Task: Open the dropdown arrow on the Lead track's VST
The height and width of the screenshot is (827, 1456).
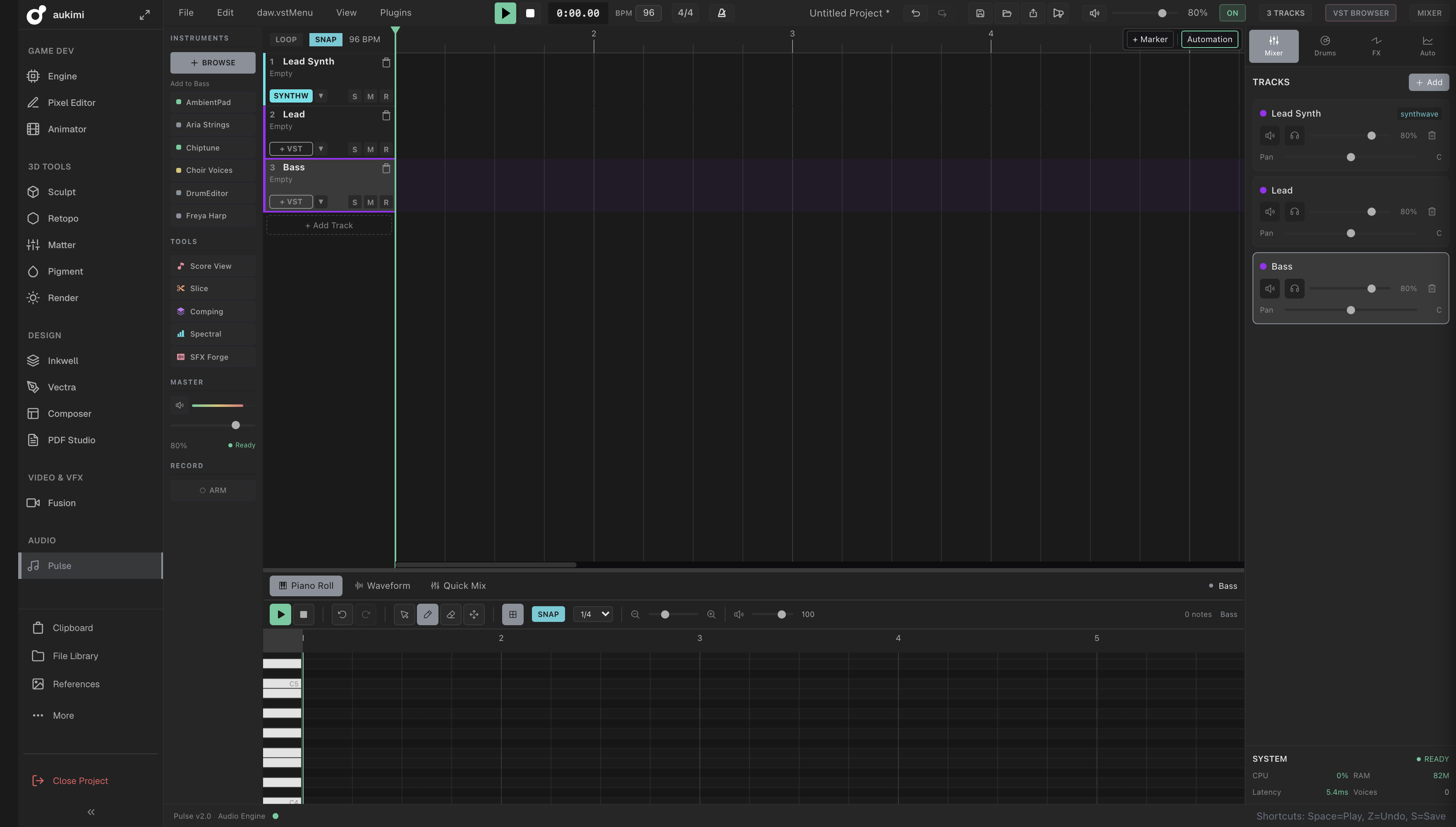Action: [321, 149]
